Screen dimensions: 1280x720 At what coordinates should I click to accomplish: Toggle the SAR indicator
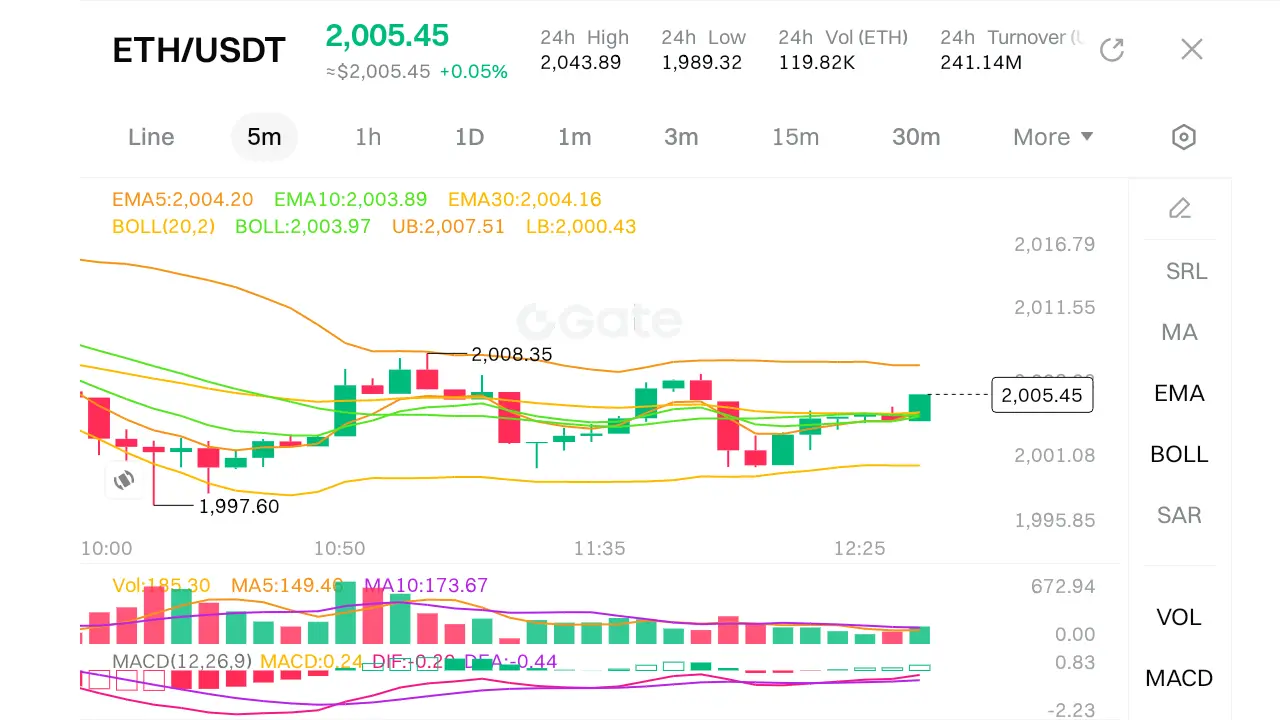point(1180,515)
